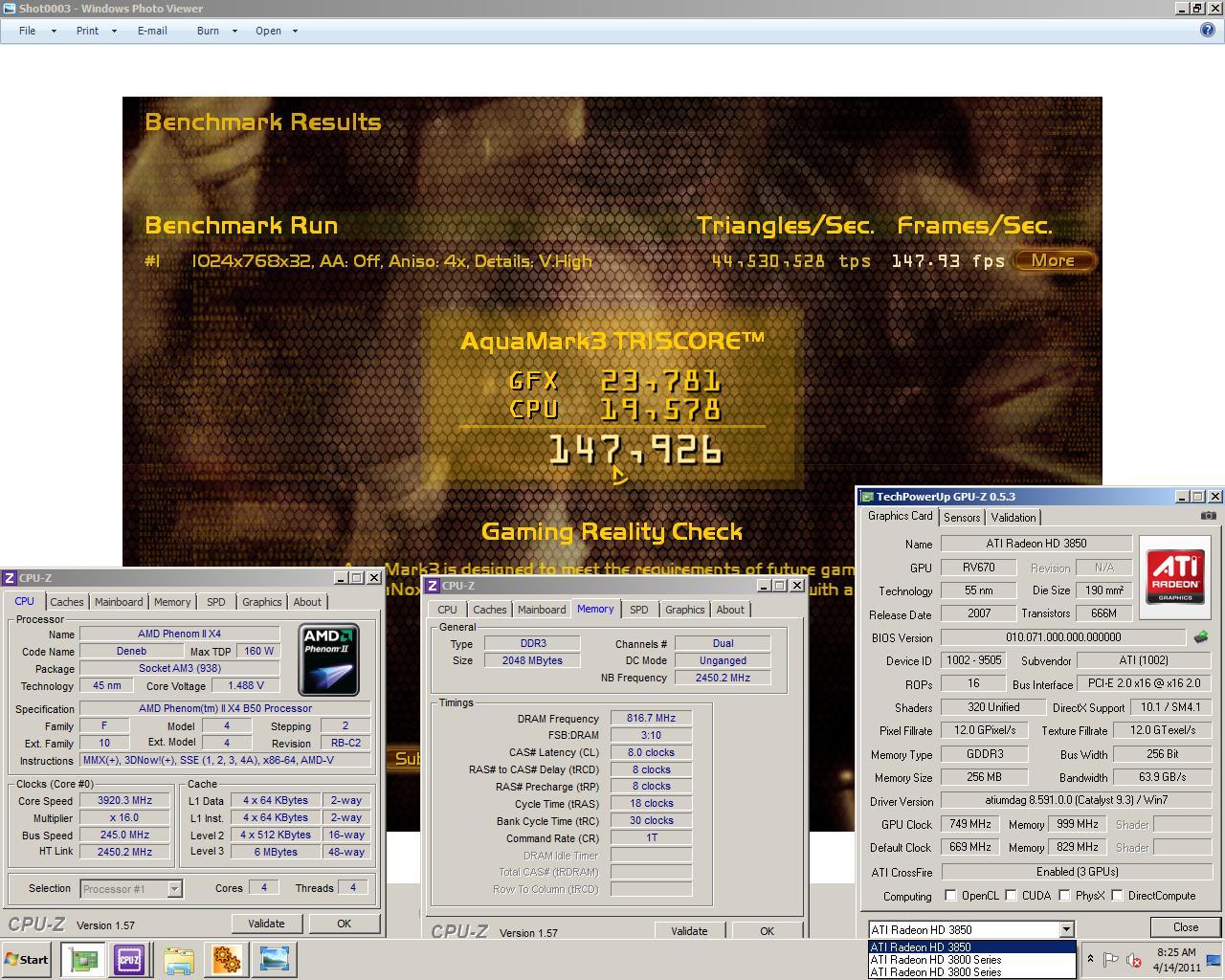The width and height of the screenshot is (1225, 980).
Task: Click the Photo Viewer title bar icon
Action: click(x=9, y=9)
